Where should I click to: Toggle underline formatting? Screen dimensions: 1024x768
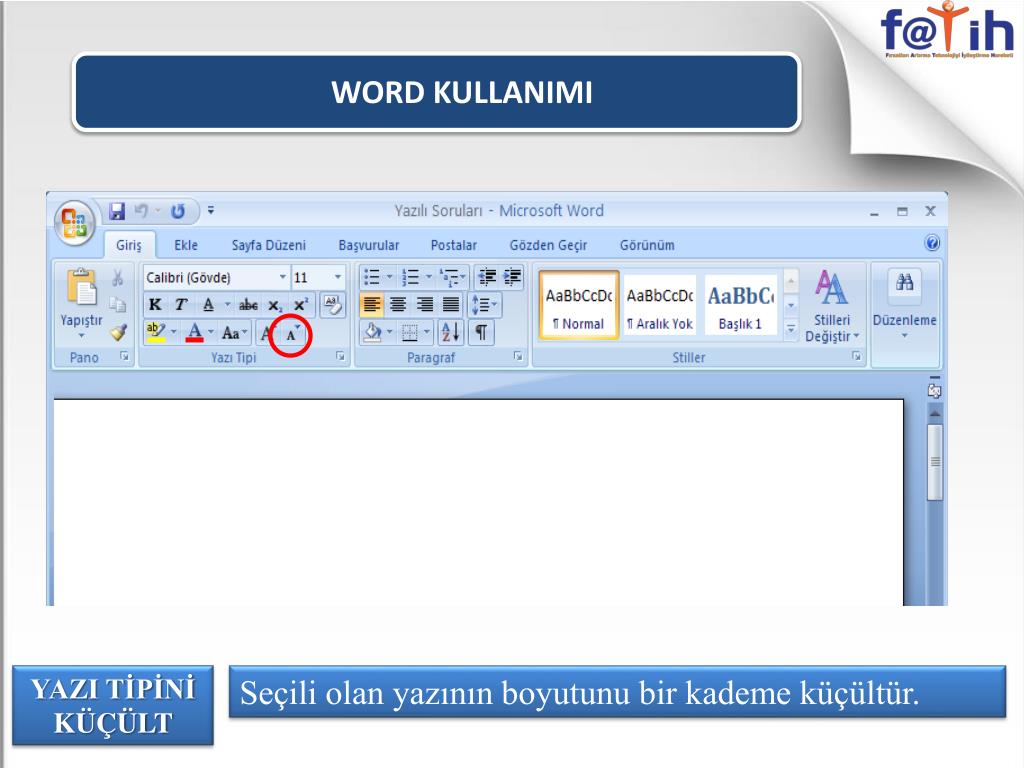point(208,304)
